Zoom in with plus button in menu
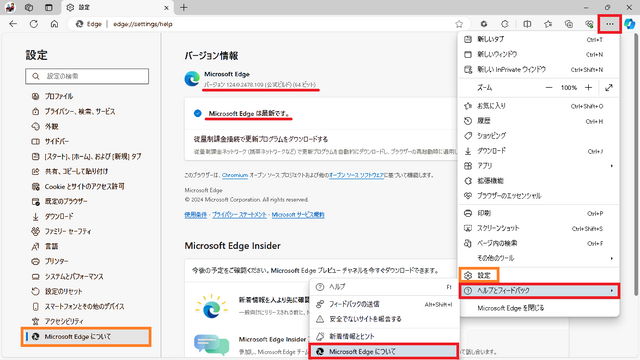 click(588, 88)
